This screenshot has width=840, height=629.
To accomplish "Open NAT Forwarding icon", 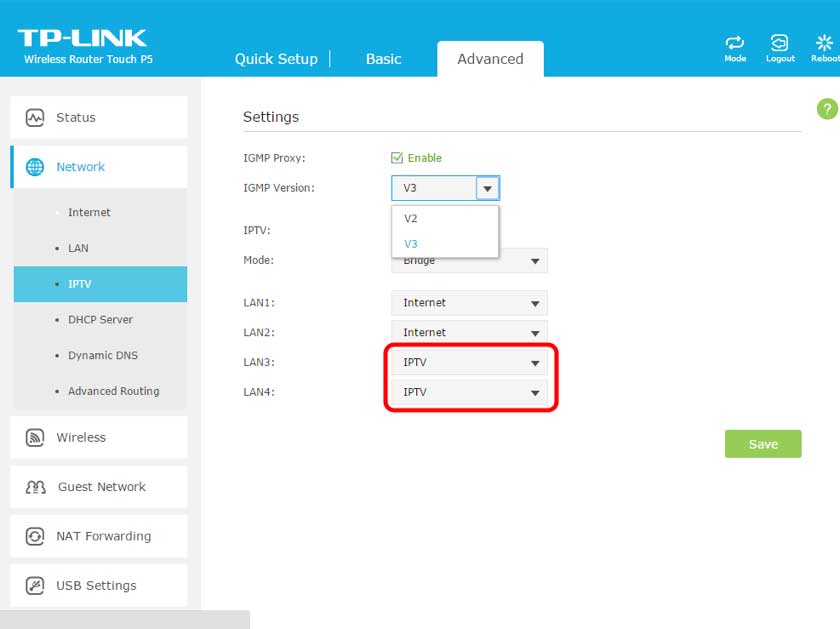I will [35, 536].
